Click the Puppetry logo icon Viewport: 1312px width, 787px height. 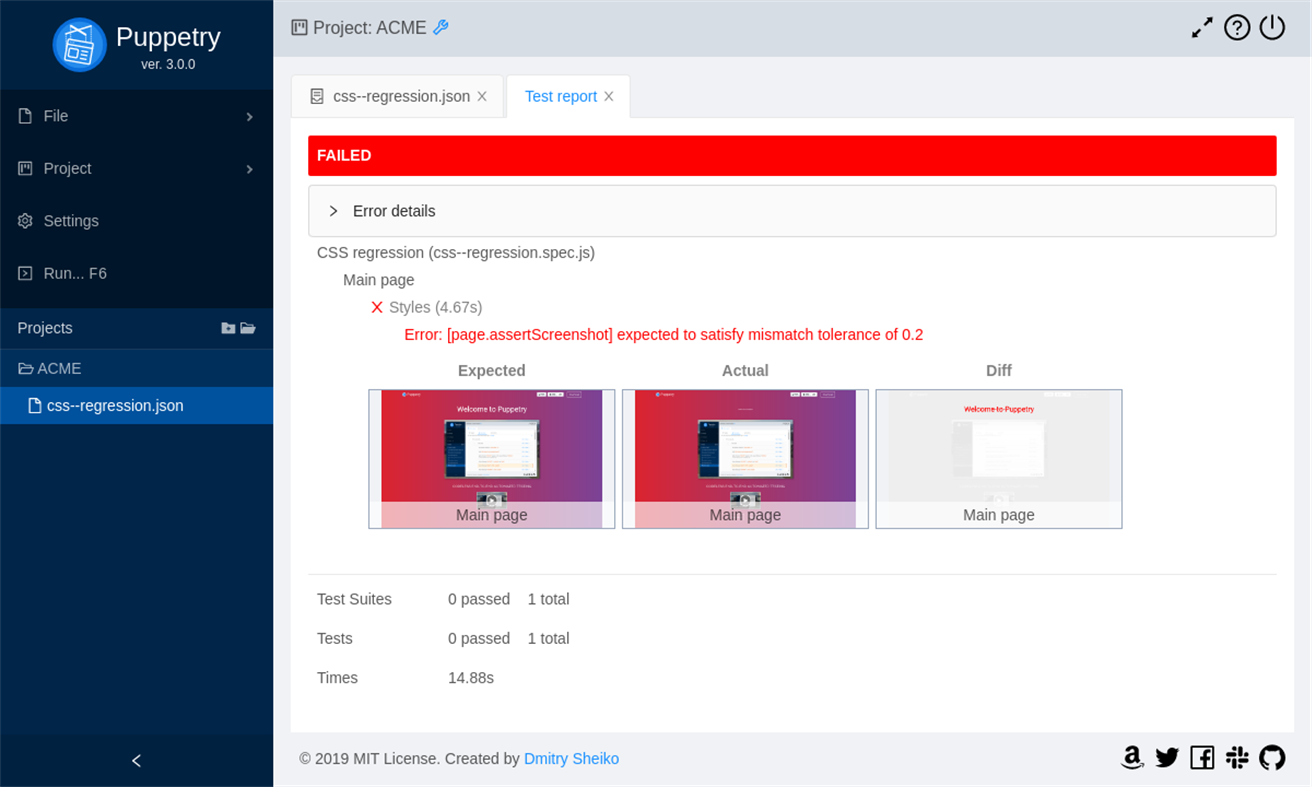pos(80,45)
